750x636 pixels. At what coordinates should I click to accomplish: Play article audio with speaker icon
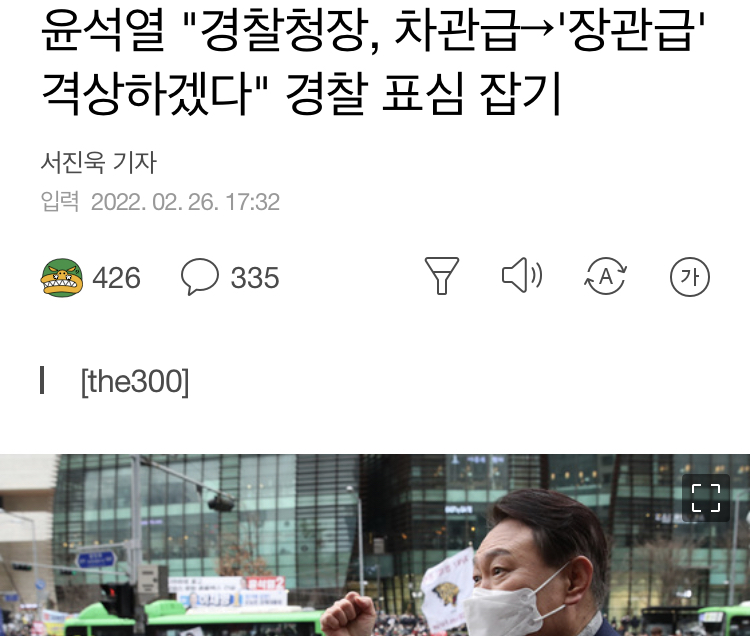click(x=522, y=275)
